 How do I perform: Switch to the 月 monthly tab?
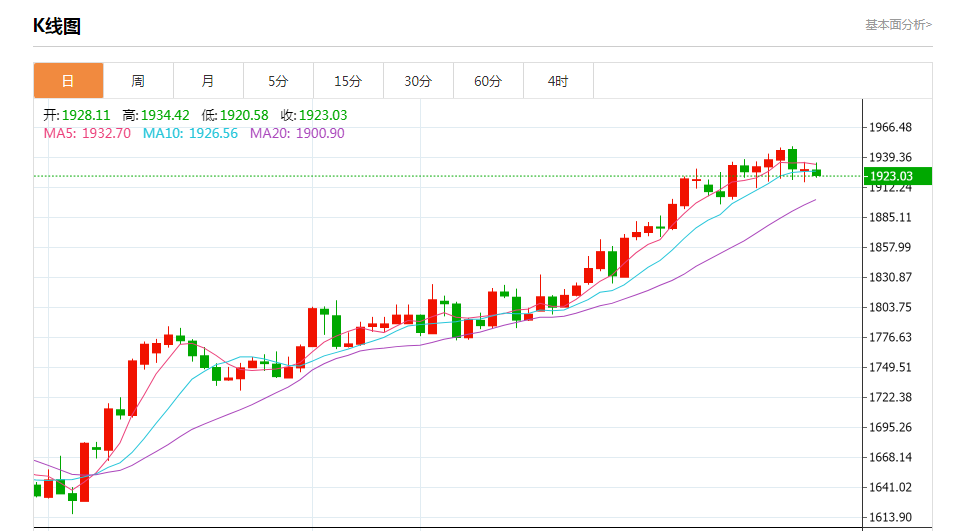pos(208,81)
